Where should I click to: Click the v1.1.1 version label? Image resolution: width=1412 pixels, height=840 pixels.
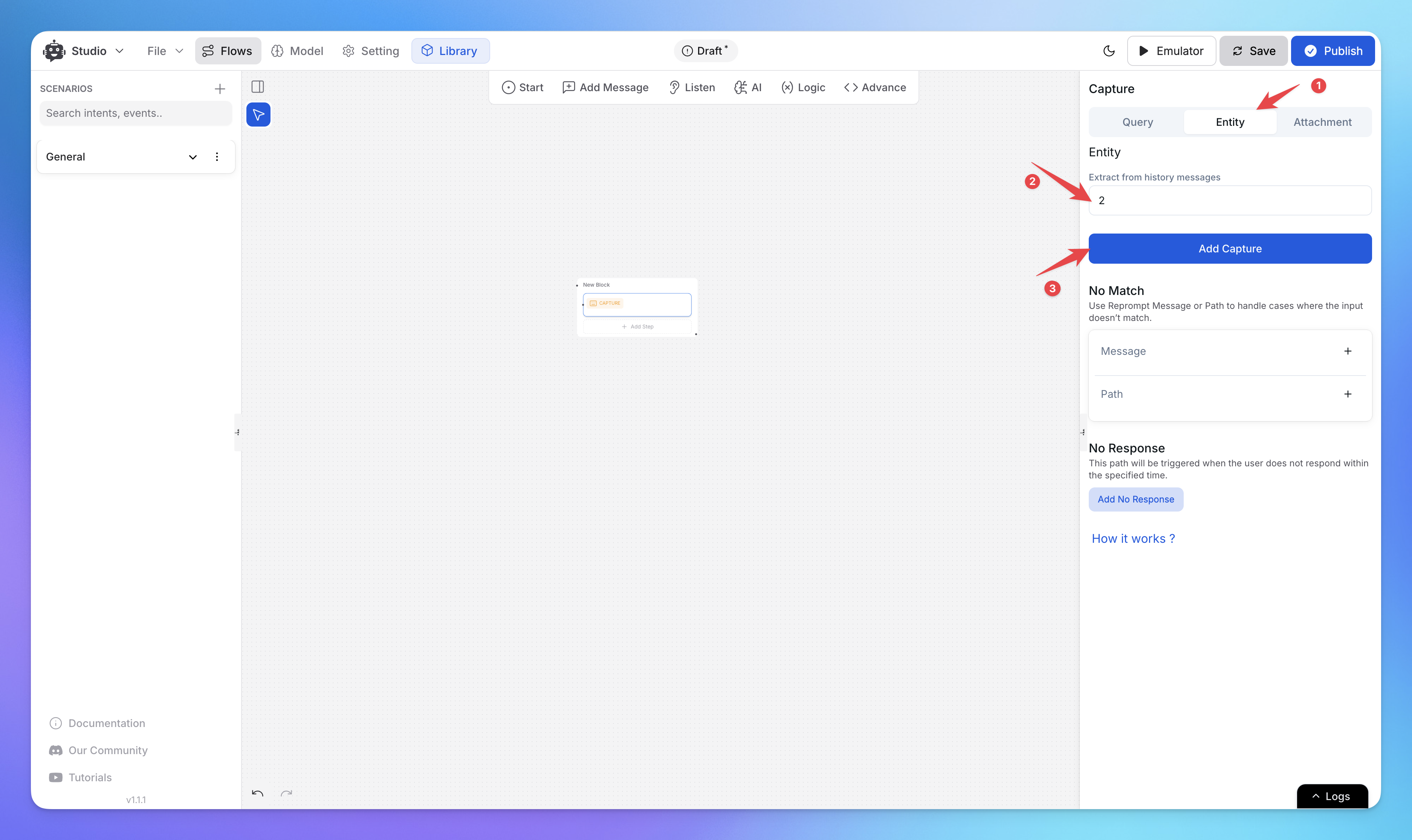pyautogui.click(x=136, y=800)
